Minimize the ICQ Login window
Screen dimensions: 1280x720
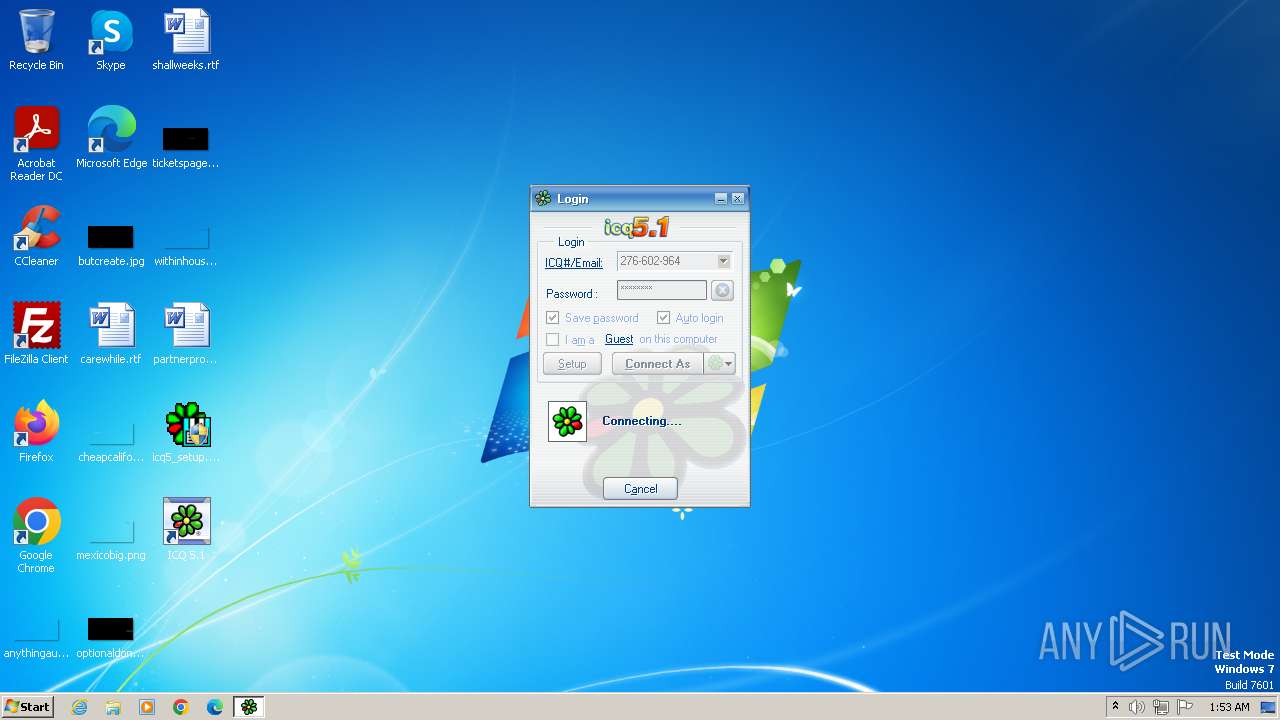click(720, 199)
